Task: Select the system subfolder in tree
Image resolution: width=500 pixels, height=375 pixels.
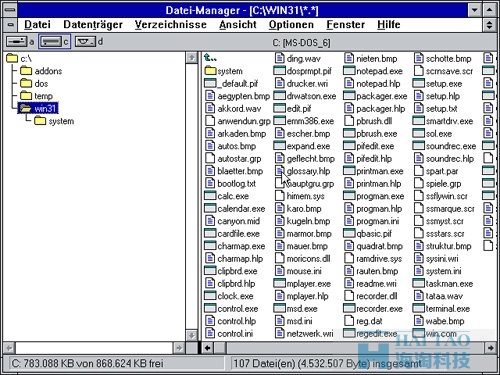Action: 54,121
